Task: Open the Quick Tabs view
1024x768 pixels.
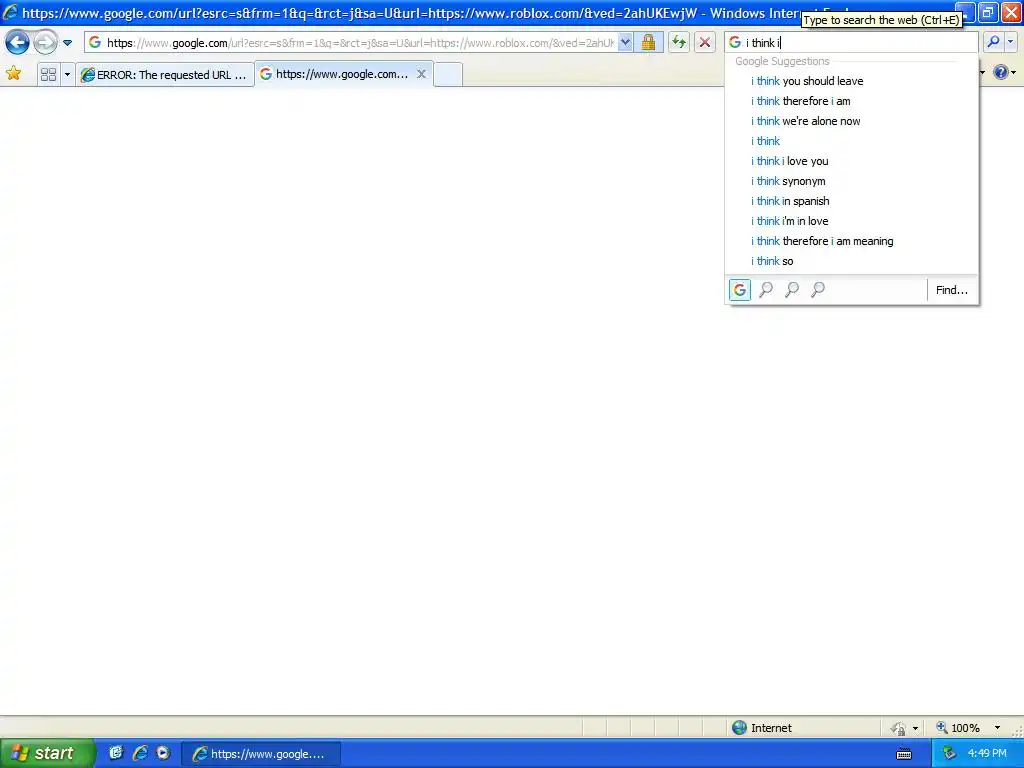Action: point(48,74)
